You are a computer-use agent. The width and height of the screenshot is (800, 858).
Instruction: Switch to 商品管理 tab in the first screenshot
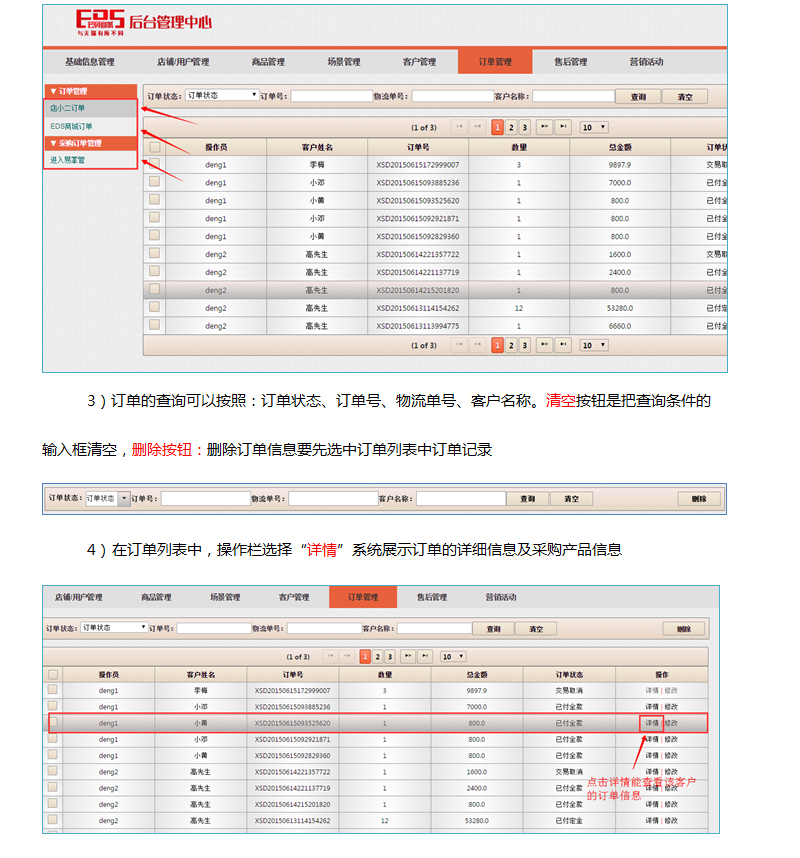[x=268, y=62]
